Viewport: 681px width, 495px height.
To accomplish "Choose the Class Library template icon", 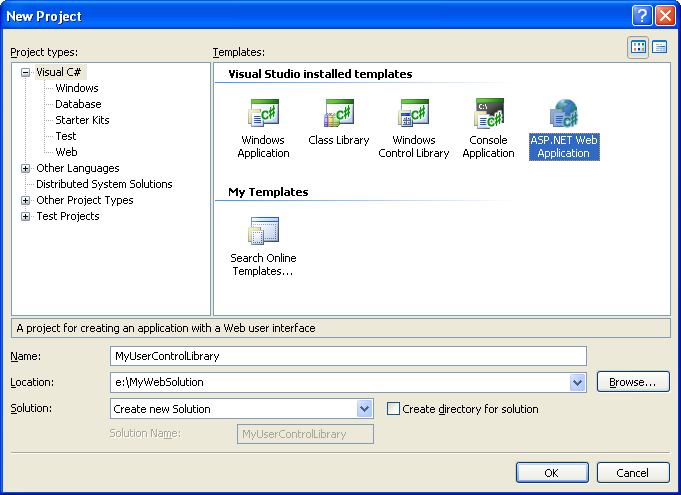I will point(338,114).
